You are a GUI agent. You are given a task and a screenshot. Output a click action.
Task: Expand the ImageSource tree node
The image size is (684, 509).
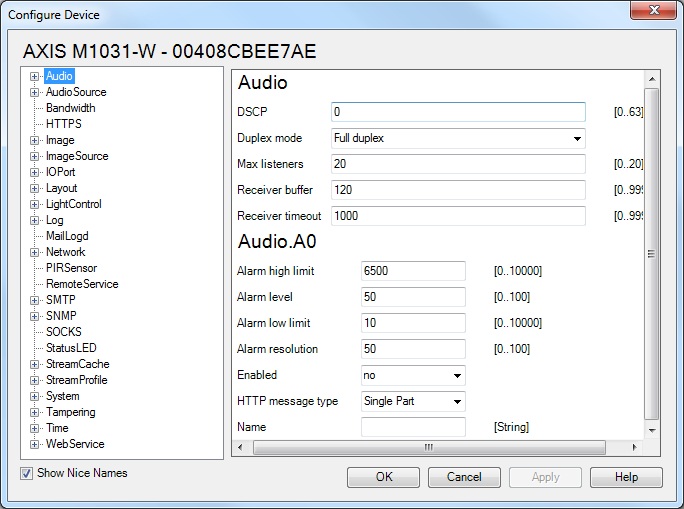point(34,157)
